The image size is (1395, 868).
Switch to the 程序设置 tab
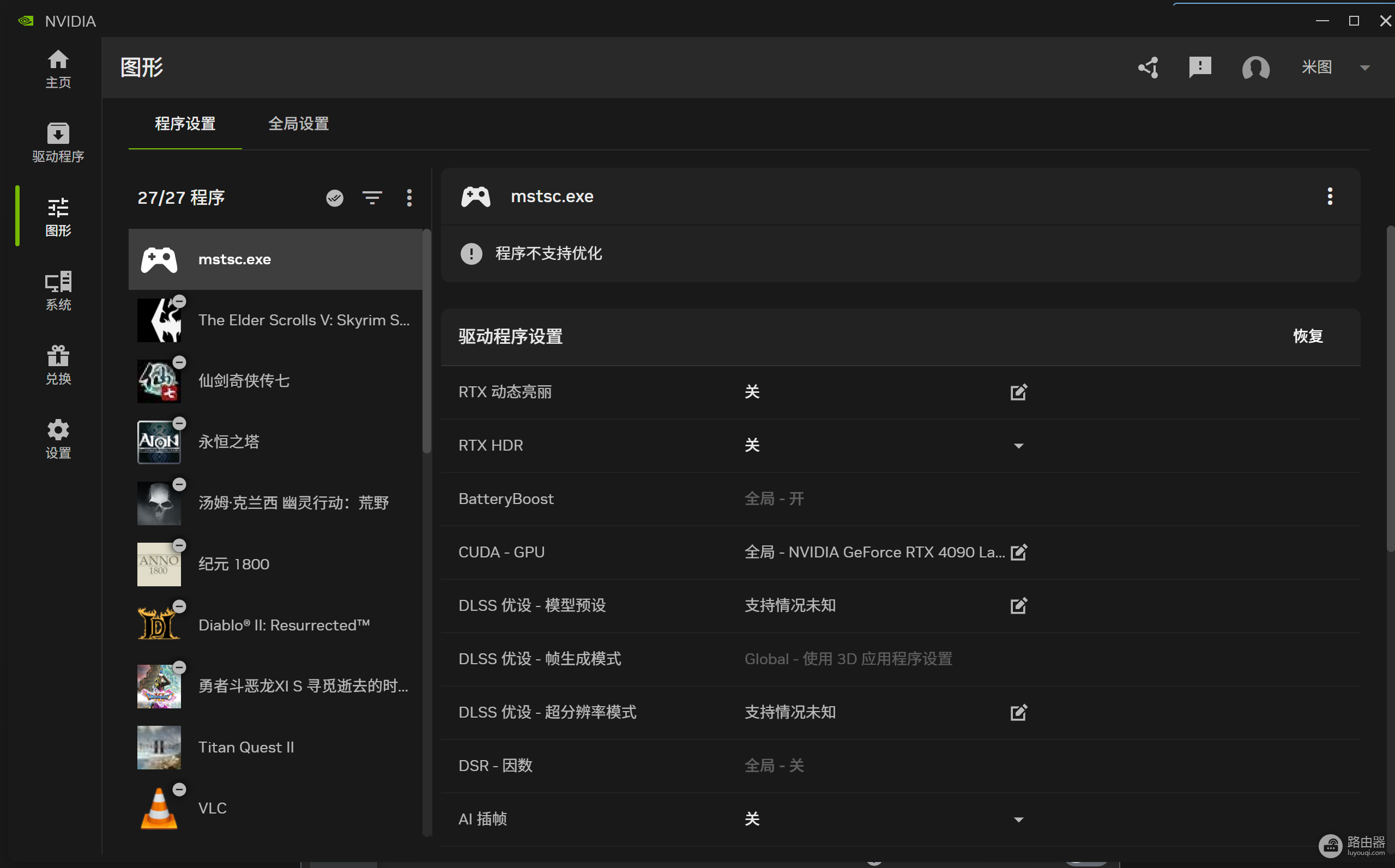[x=185, y=124]
